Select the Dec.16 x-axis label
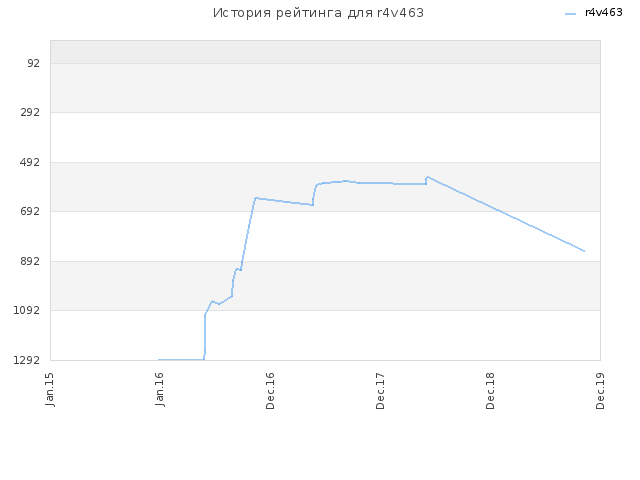This screenshot has height=480, width=640. (270, 391)
